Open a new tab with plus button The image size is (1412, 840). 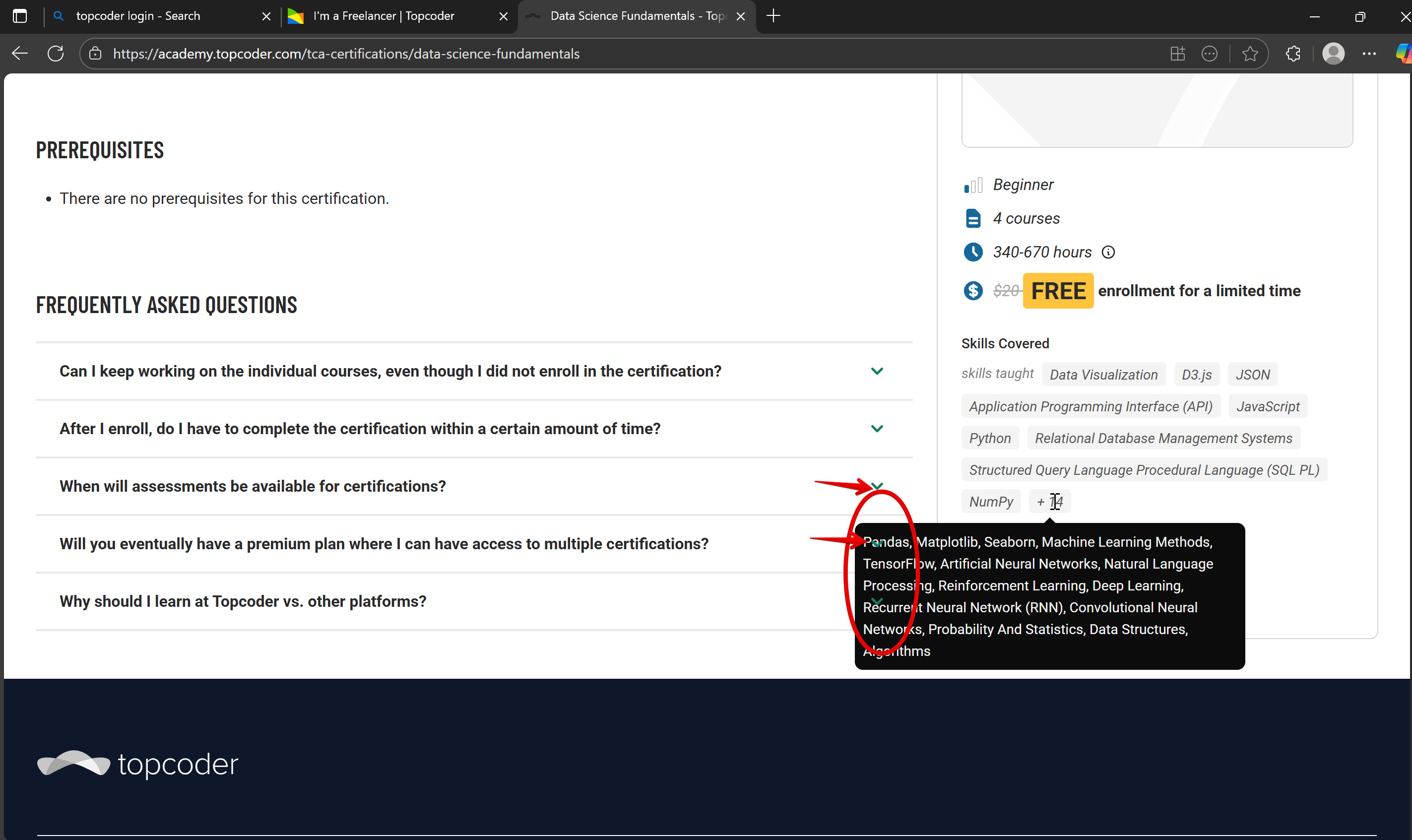(773, 16)
